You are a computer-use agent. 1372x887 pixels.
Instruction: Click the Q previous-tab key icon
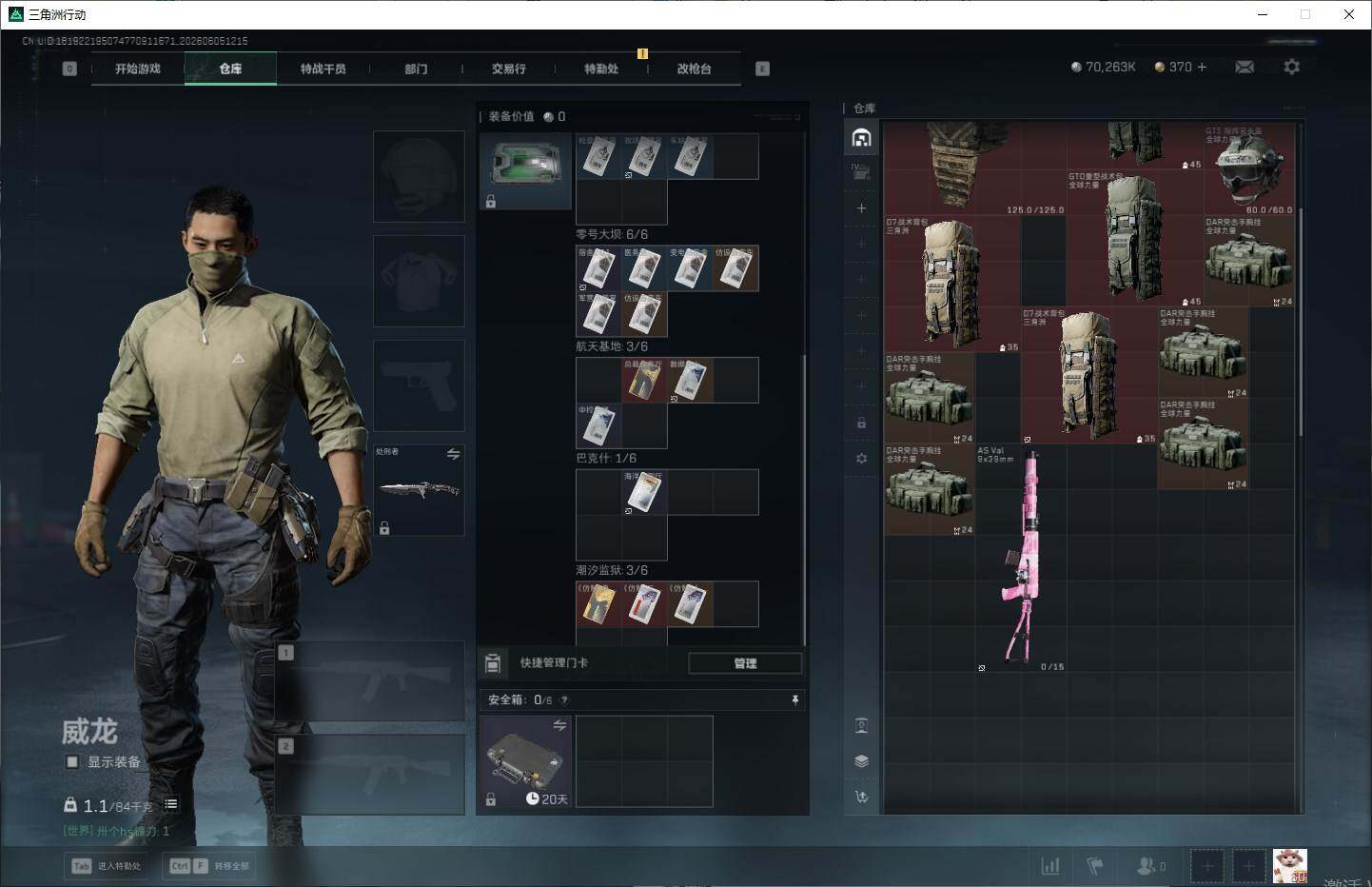[69, 69]
